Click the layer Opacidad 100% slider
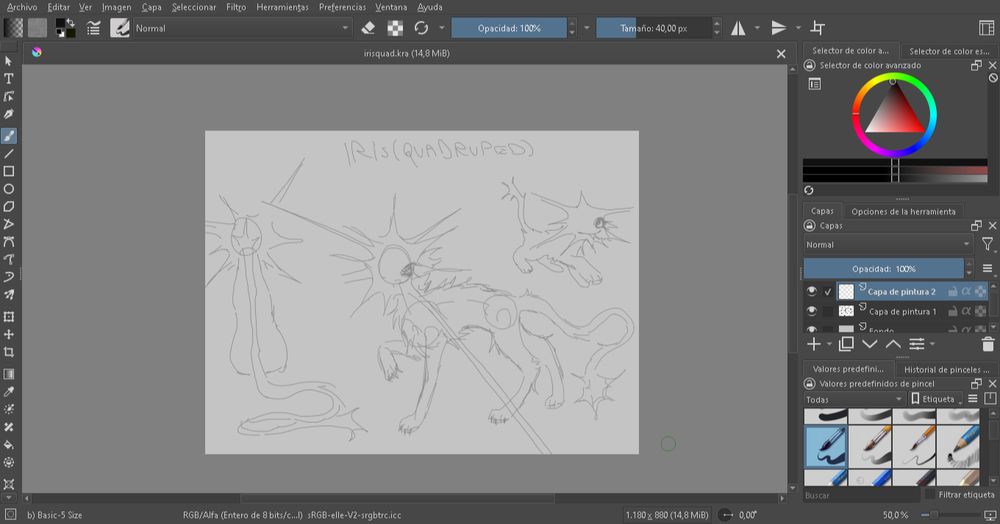Image resolution: width=1000 pixels, height=524 pixels. (883, 268)
